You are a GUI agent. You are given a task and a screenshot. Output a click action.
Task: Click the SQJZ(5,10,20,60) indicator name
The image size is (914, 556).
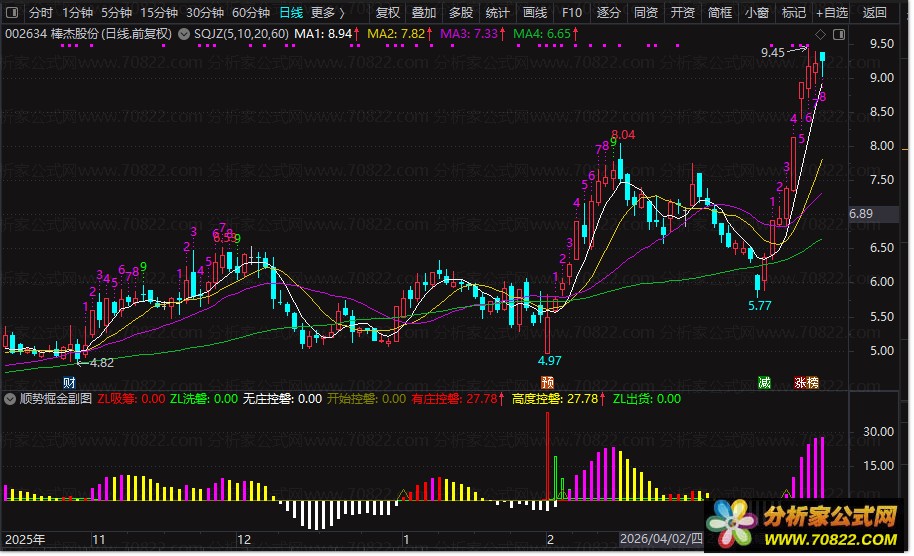241,34
